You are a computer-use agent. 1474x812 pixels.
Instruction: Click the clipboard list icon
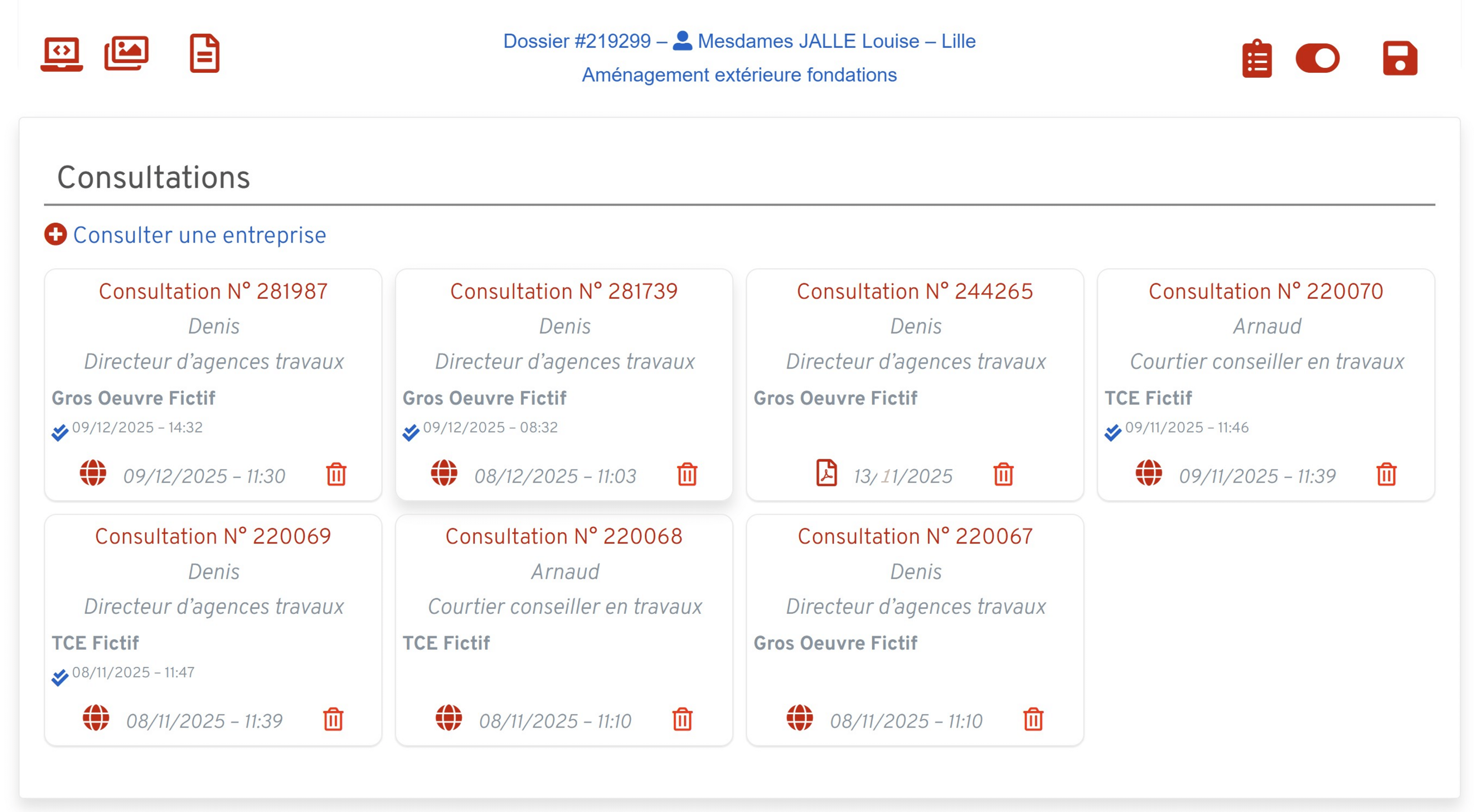pyautogui.click(x=1257, y=58)
